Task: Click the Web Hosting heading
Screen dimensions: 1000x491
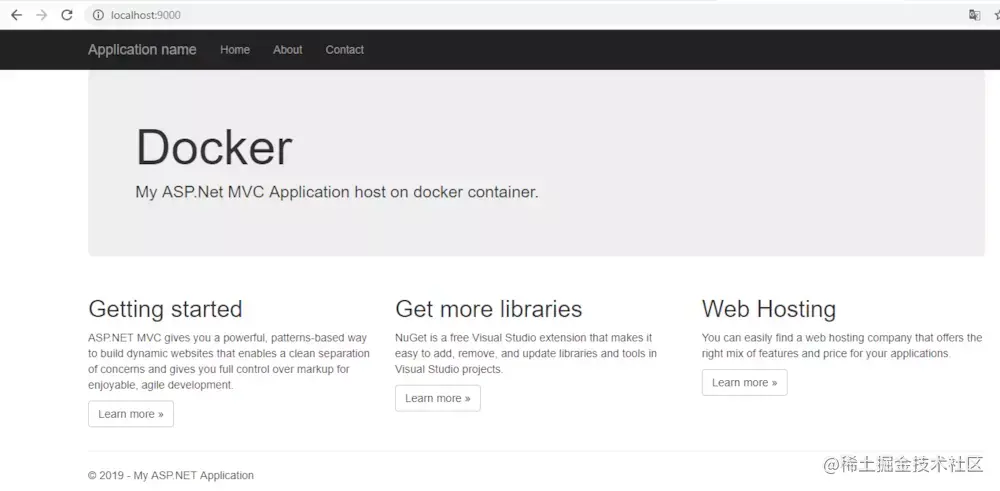Action: [768, 309]
